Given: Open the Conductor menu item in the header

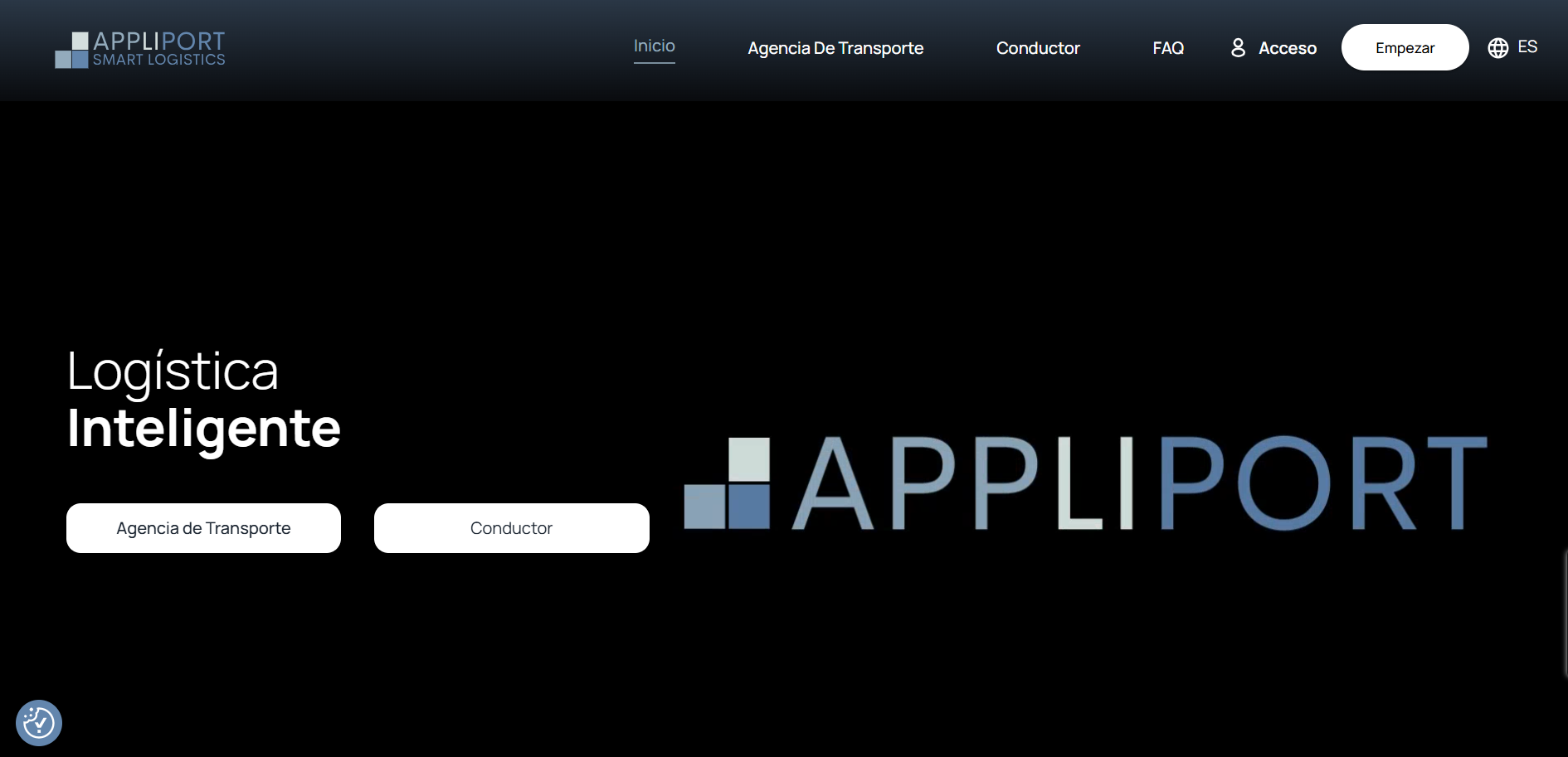Looking at the screenshot, I should point(1038,48).
